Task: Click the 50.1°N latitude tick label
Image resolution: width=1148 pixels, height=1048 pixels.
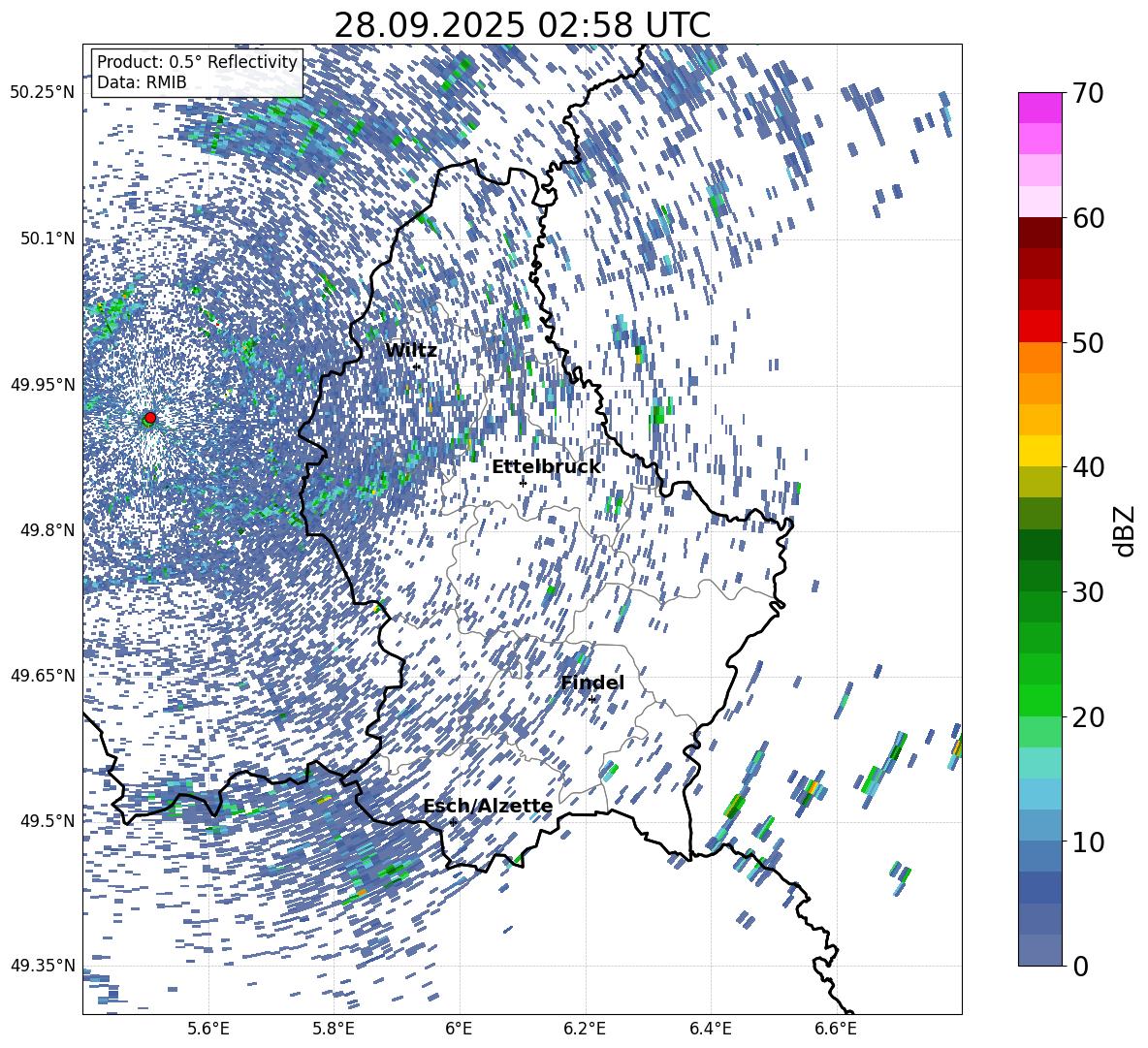Action: (x=47, y=238)
